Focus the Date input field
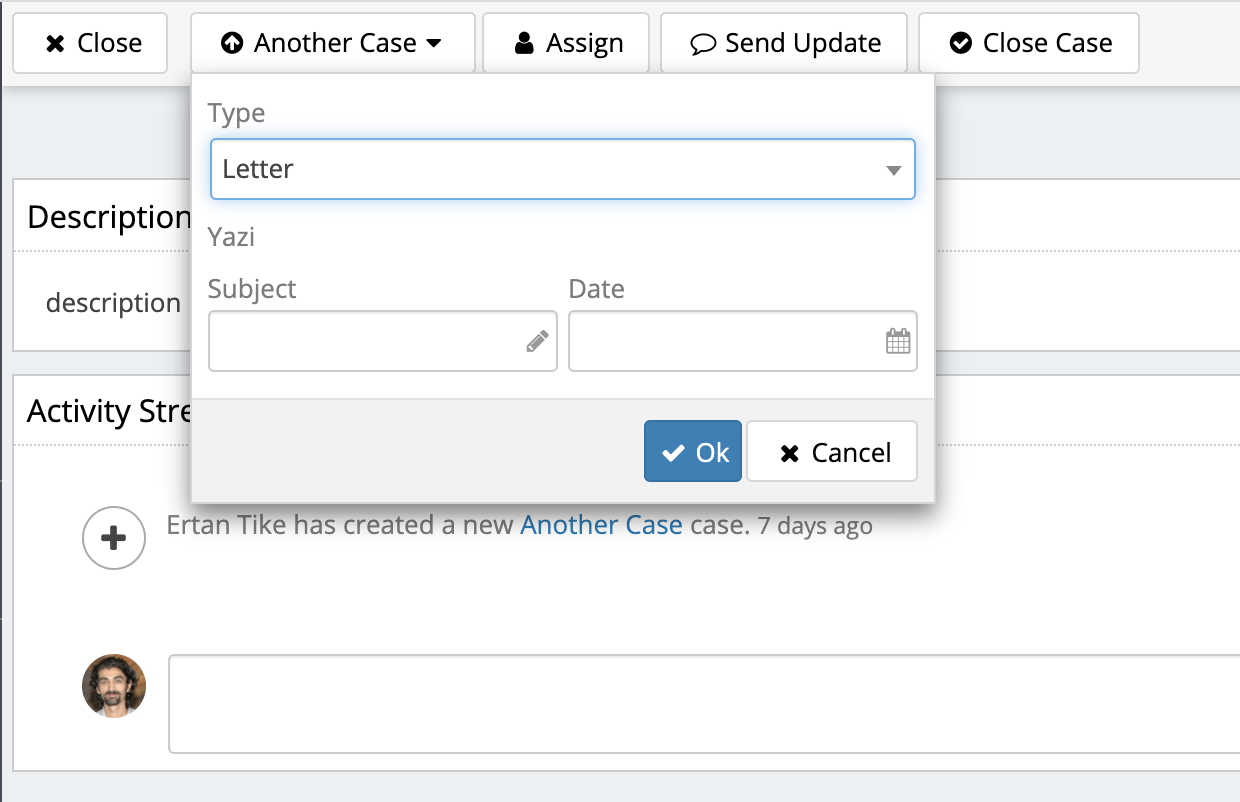The height and width of the screenshot is (802, 1240). coord(742,341)
